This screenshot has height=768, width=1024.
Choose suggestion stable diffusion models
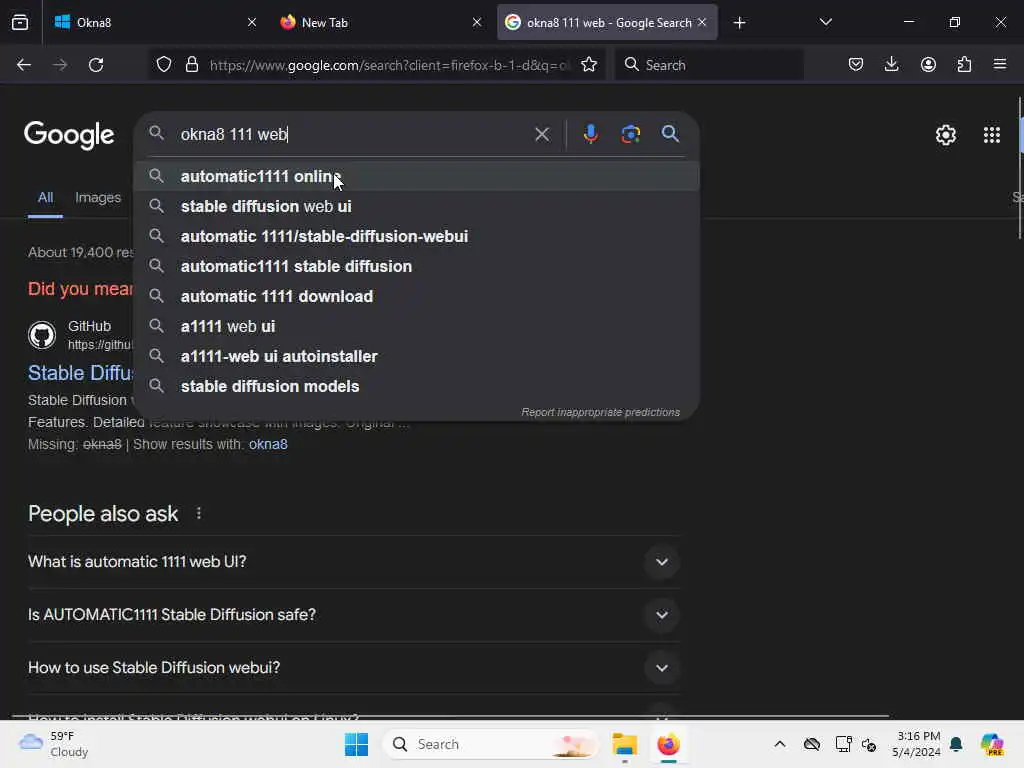pos(417,387)
